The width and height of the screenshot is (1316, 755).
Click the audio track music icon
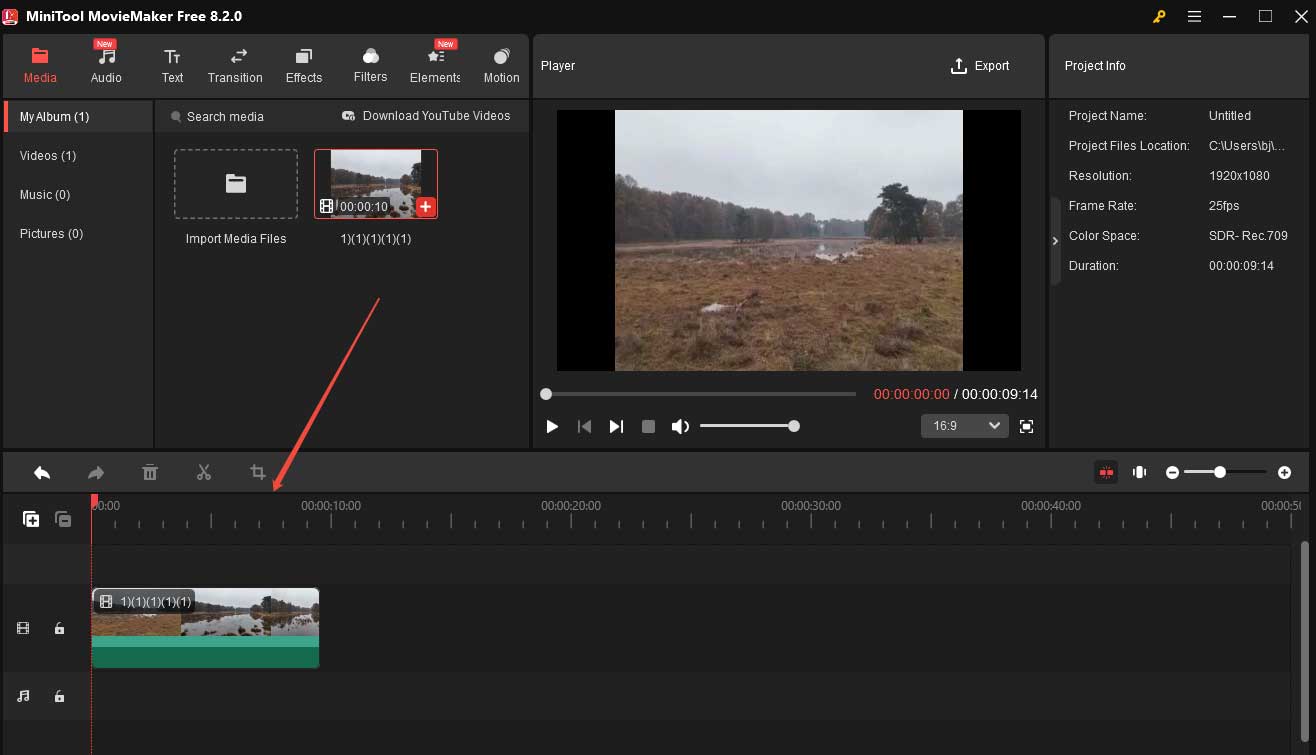24,696
